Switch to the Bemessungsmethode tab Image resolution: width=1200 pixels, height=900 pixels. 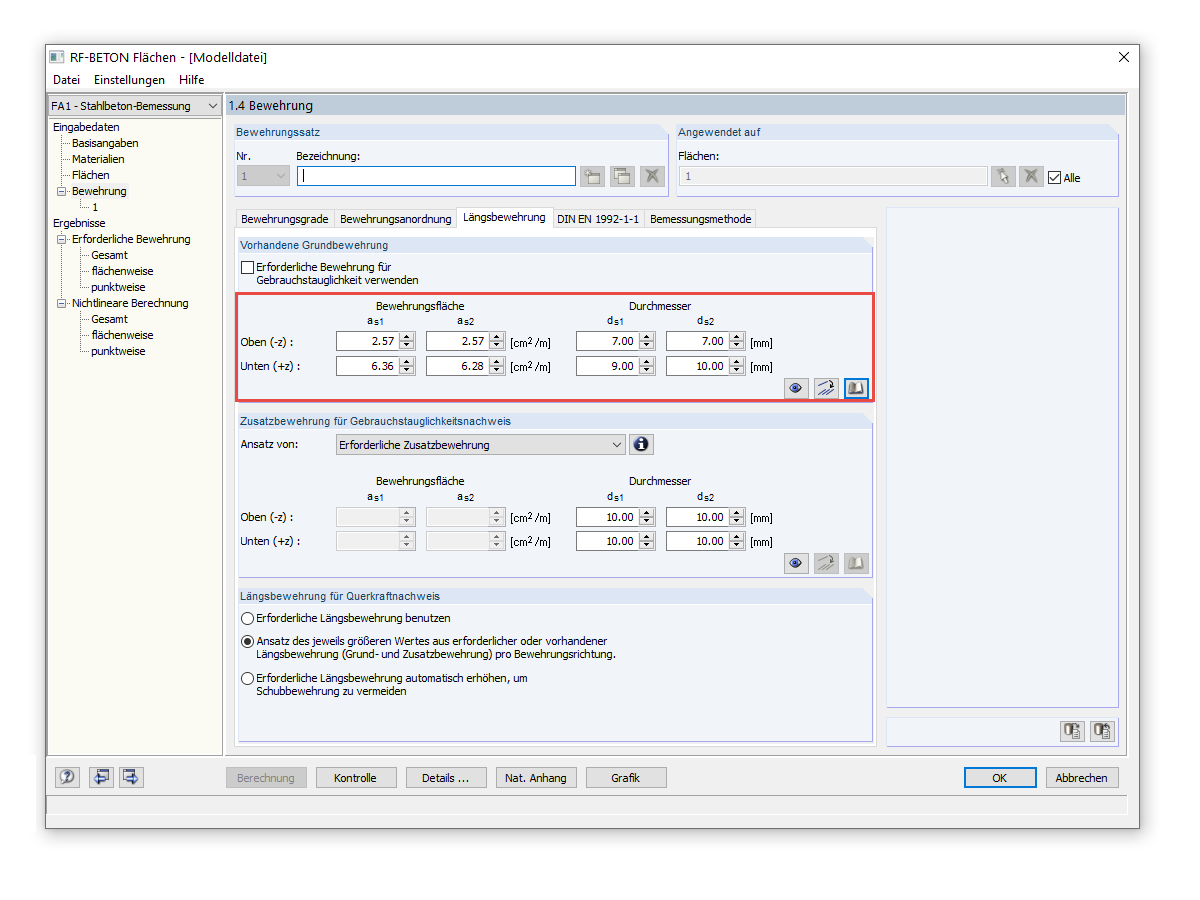click(700, 219)
